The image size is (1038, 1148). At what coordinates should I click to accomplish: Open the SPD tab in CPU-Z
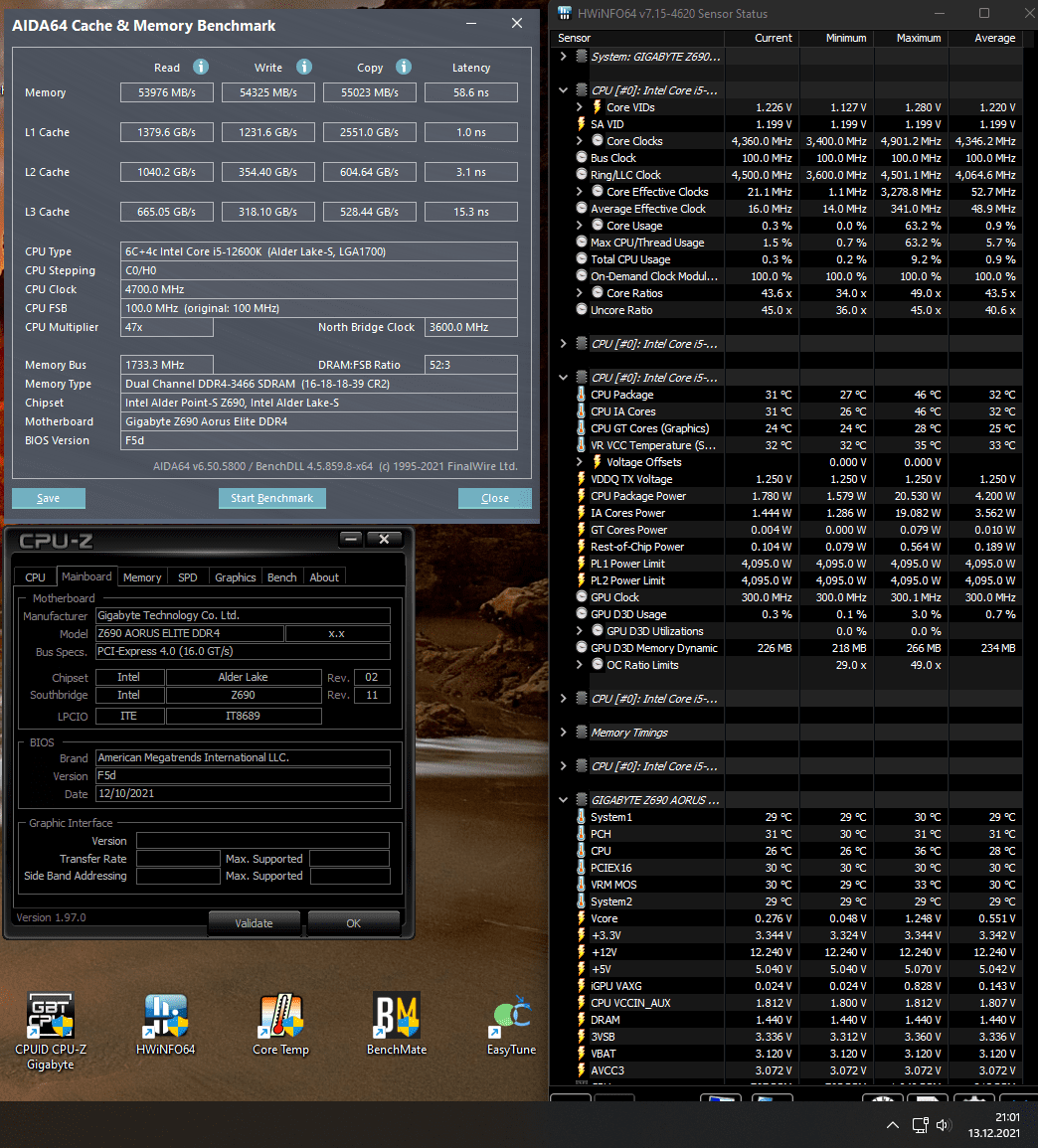point(188,576)
